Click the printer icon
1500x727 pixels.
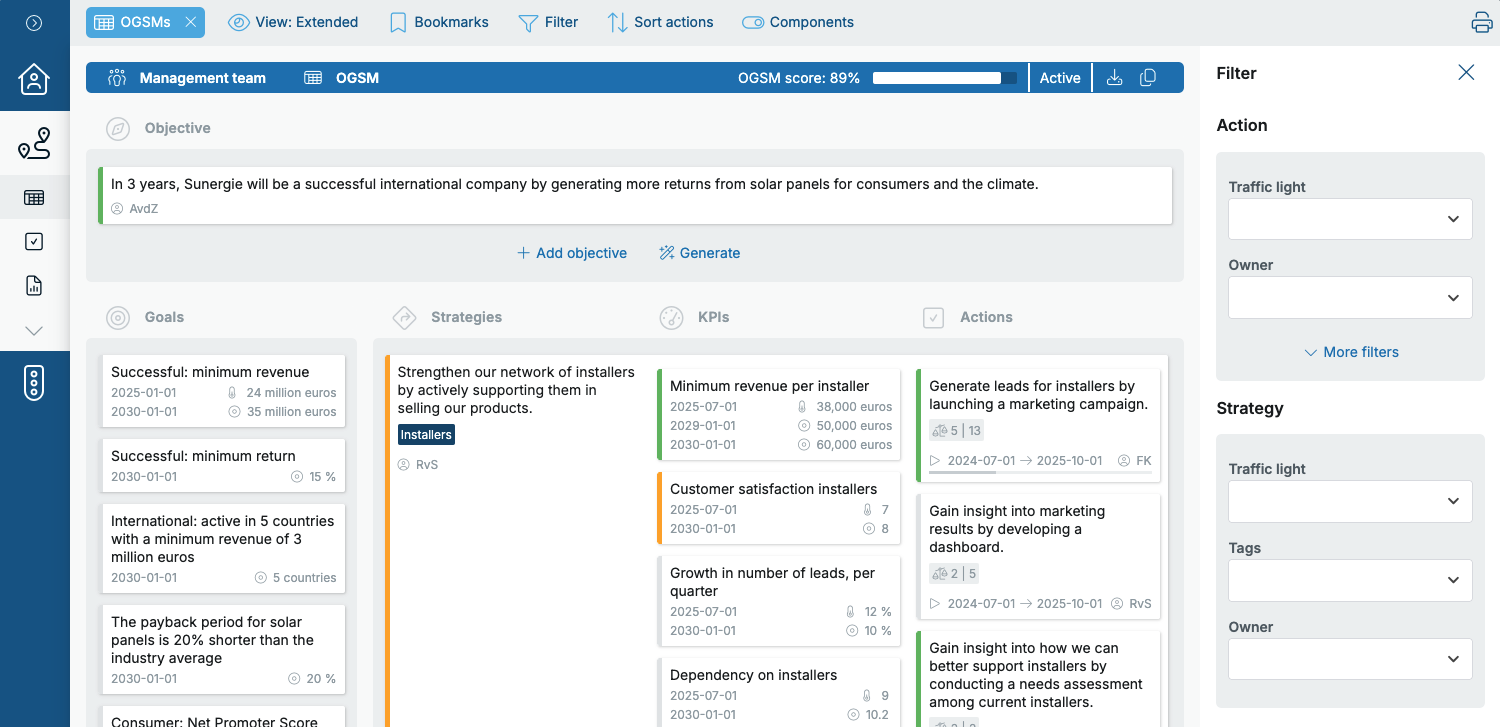coord(1481,22)
